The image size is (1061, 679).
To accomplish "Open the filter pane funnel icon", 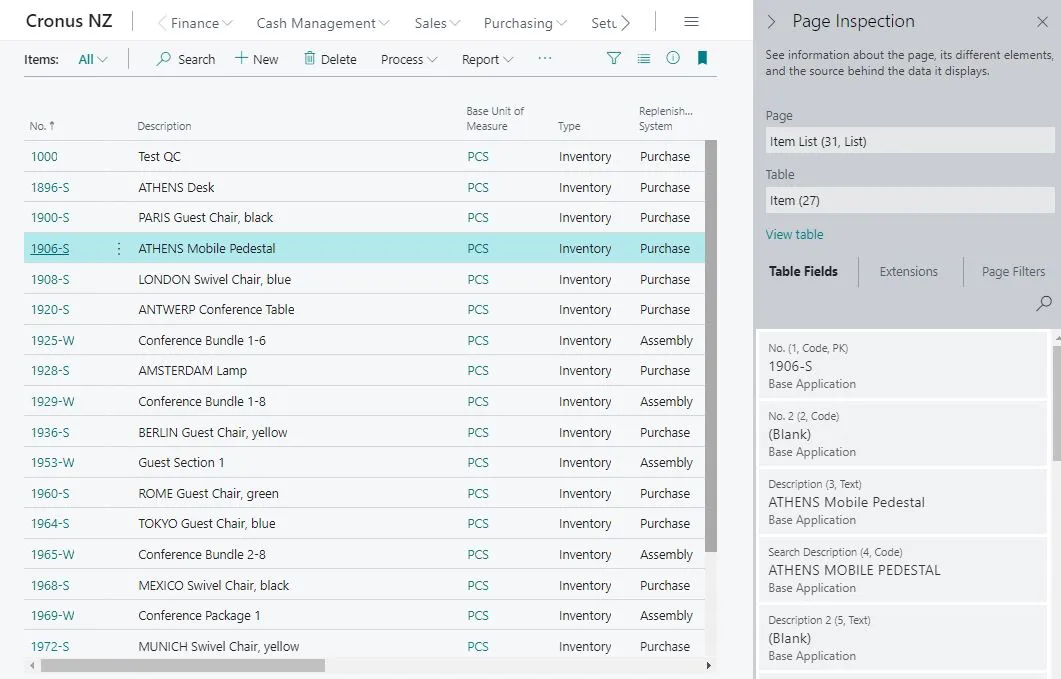I will pos(614,58).
